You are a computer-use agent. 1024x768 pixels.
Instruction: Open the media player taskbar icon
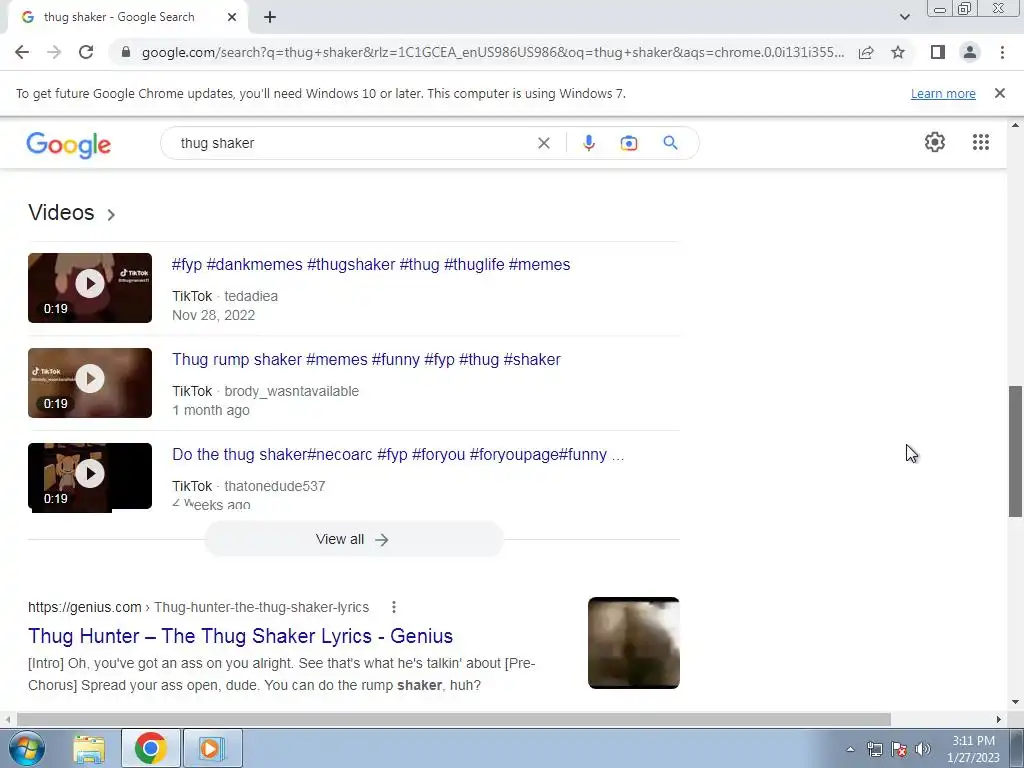(212, 748)
